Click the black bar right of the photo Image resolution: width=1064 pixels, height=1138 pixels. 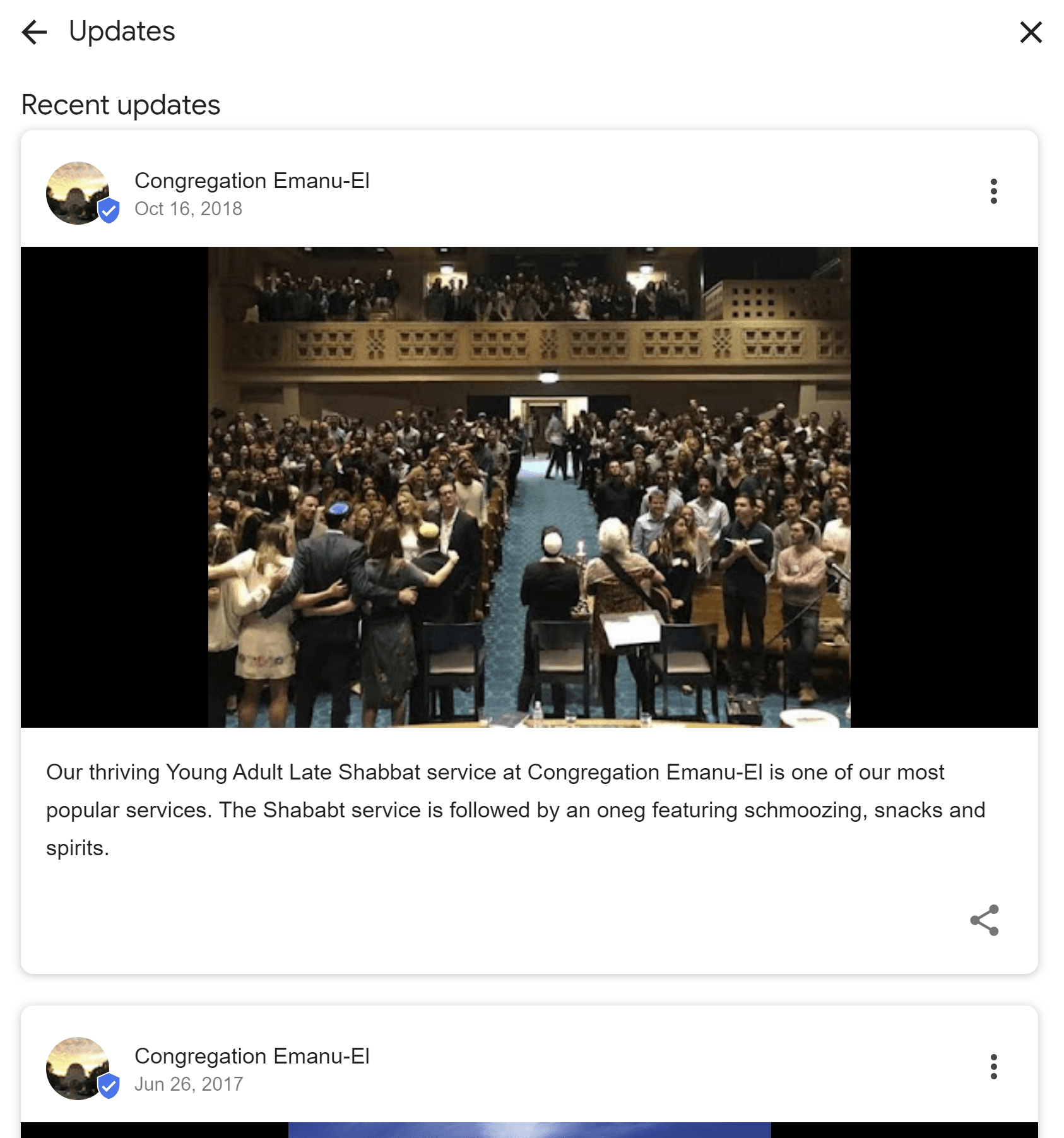click(x=944, y=487)
